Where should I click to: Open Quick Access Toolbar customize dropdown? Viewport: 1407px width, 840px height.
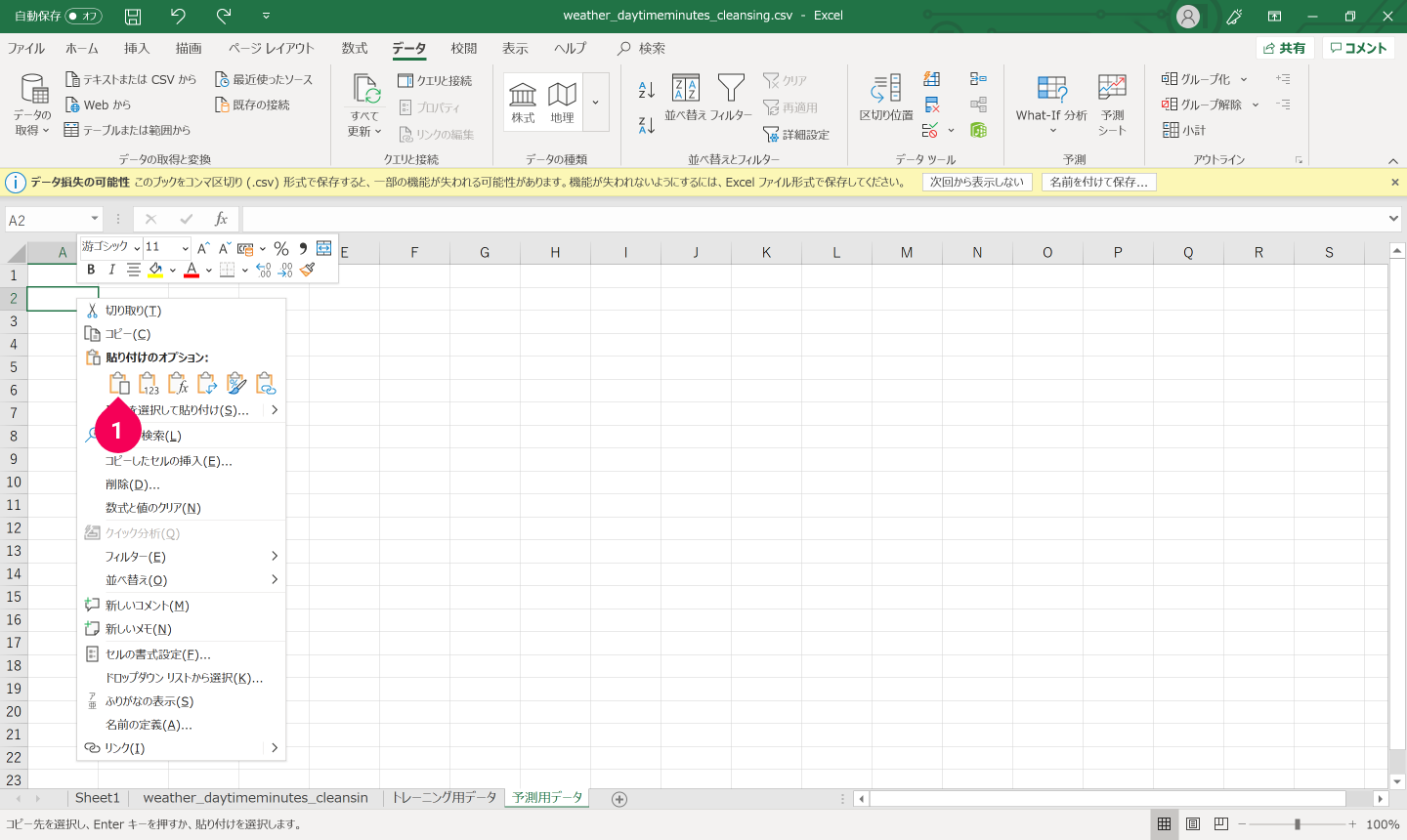pyautogui.click(x=266, y=16)
